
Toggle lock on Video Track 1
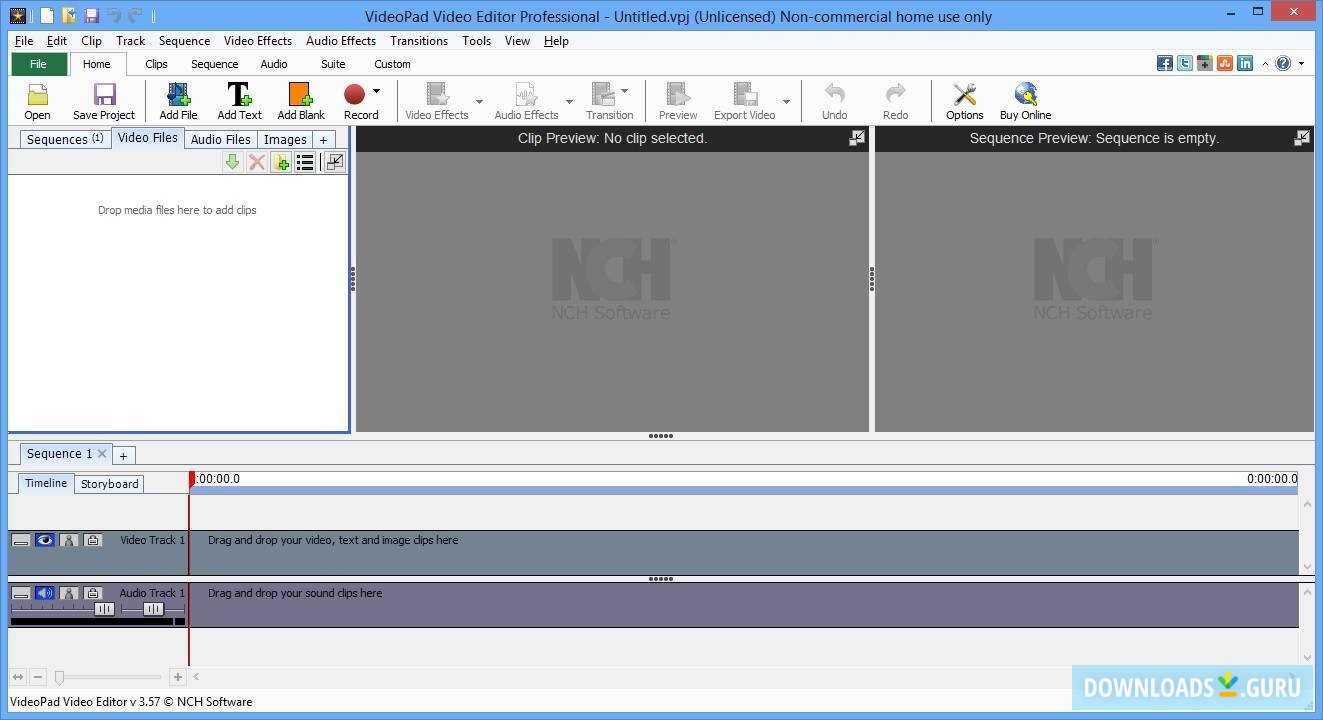[x=93, y=540]
